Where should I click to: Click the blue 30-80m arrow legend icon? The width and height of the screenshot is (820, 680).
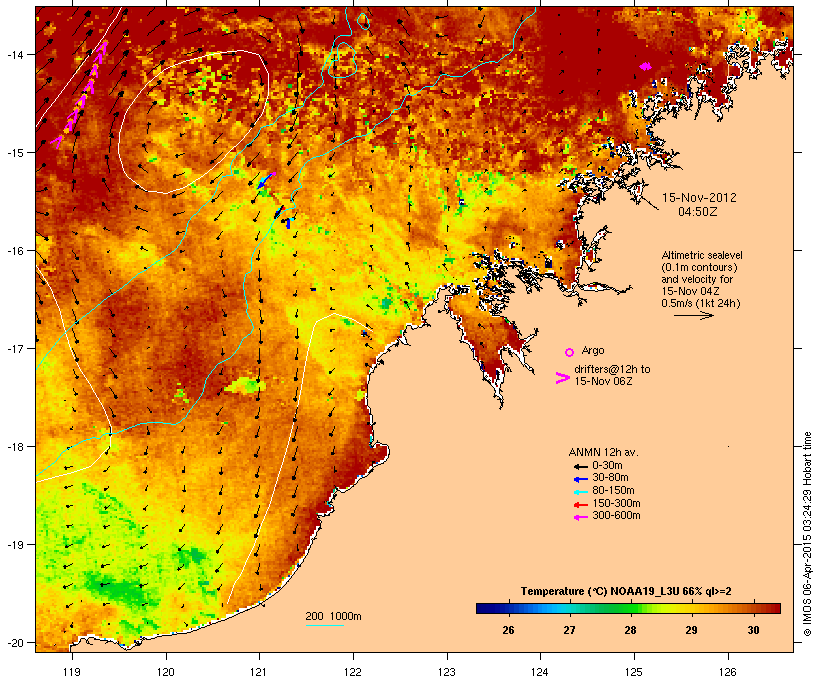[x=580, y=479]
